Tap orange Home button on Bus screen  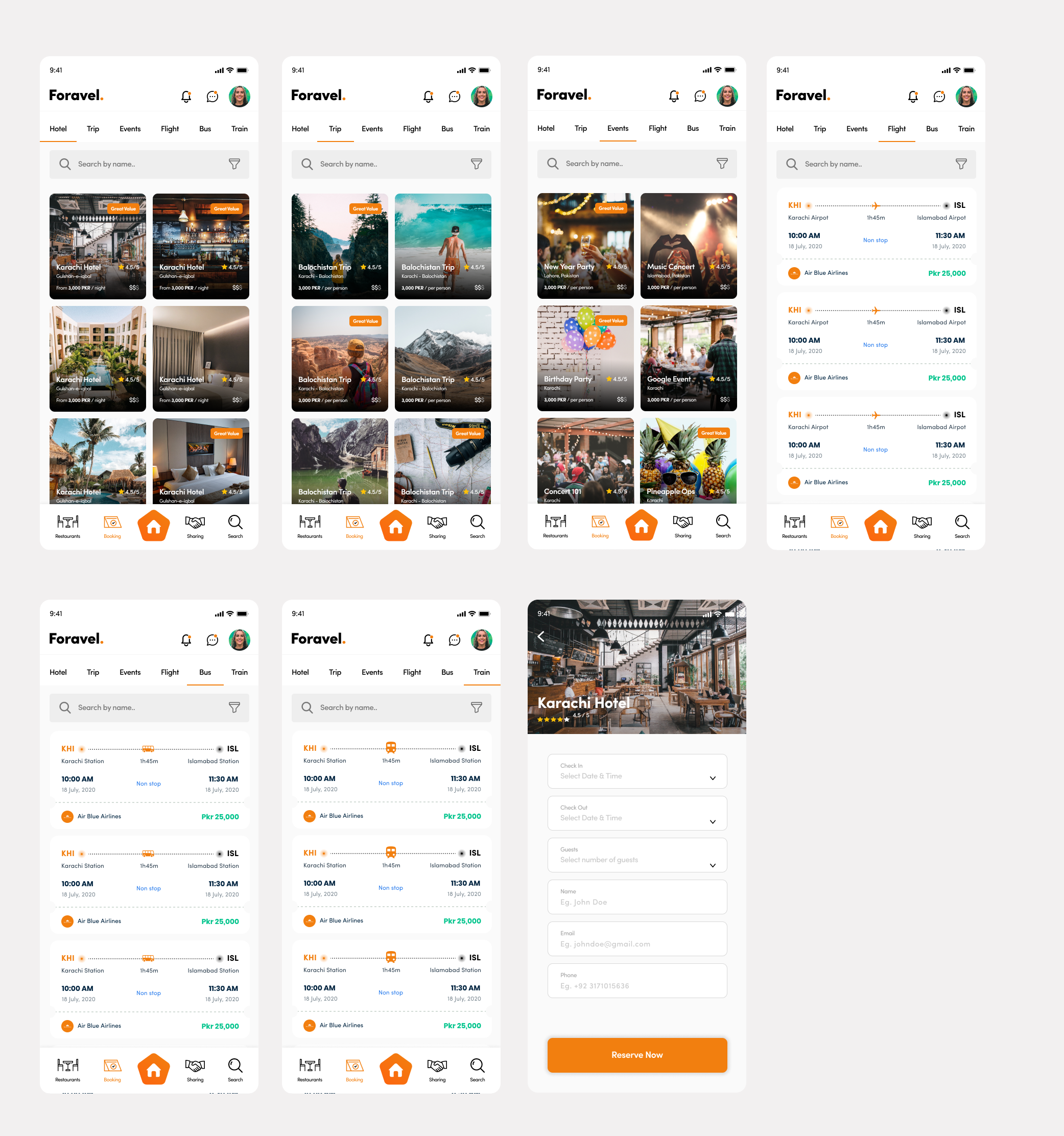click(154, 1069)
